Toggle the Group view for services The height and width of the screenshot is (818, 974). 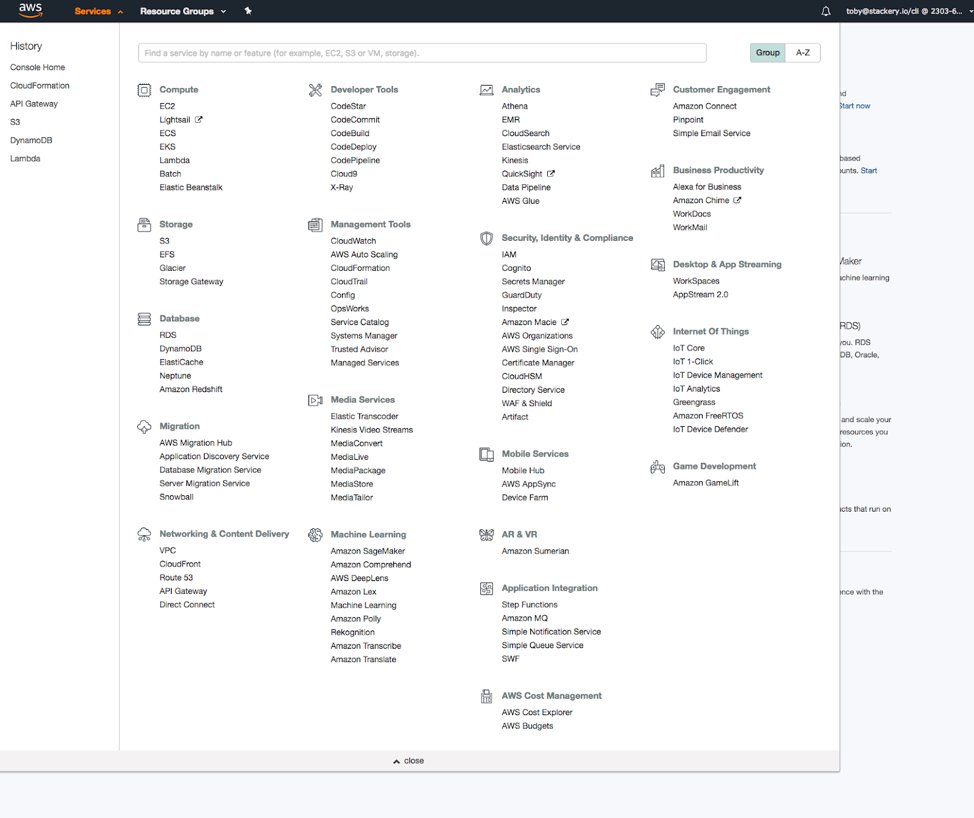point(767,52)
